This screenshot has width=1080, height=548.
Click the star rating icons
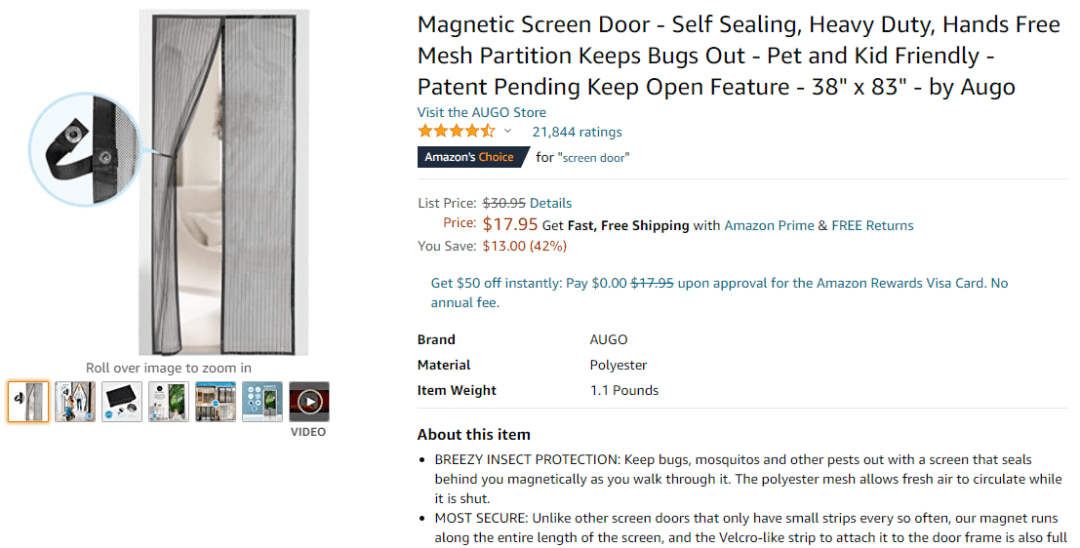pyautogui.click(x=455, y=131)
